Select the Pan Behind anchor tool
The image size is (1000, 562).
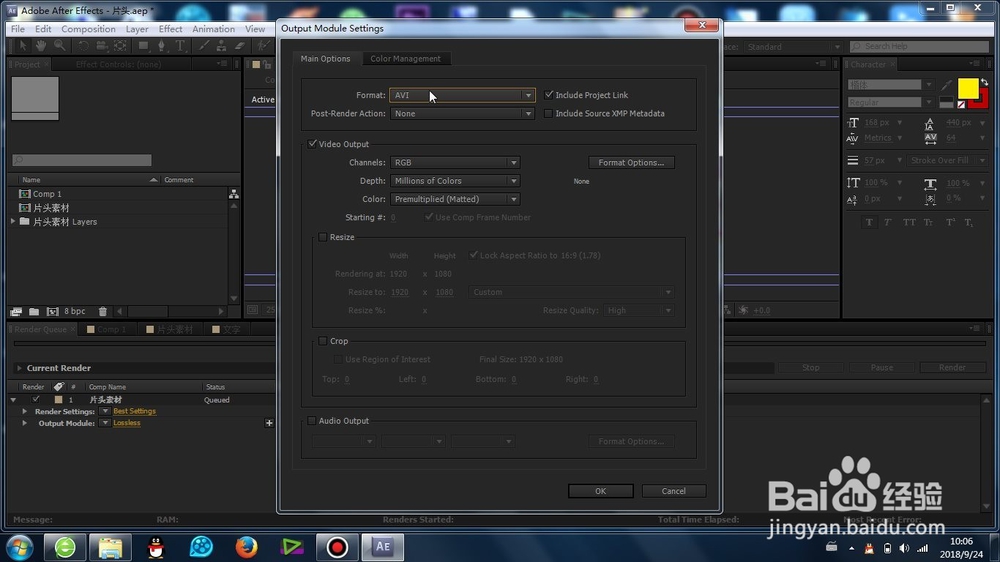(120, 45)
